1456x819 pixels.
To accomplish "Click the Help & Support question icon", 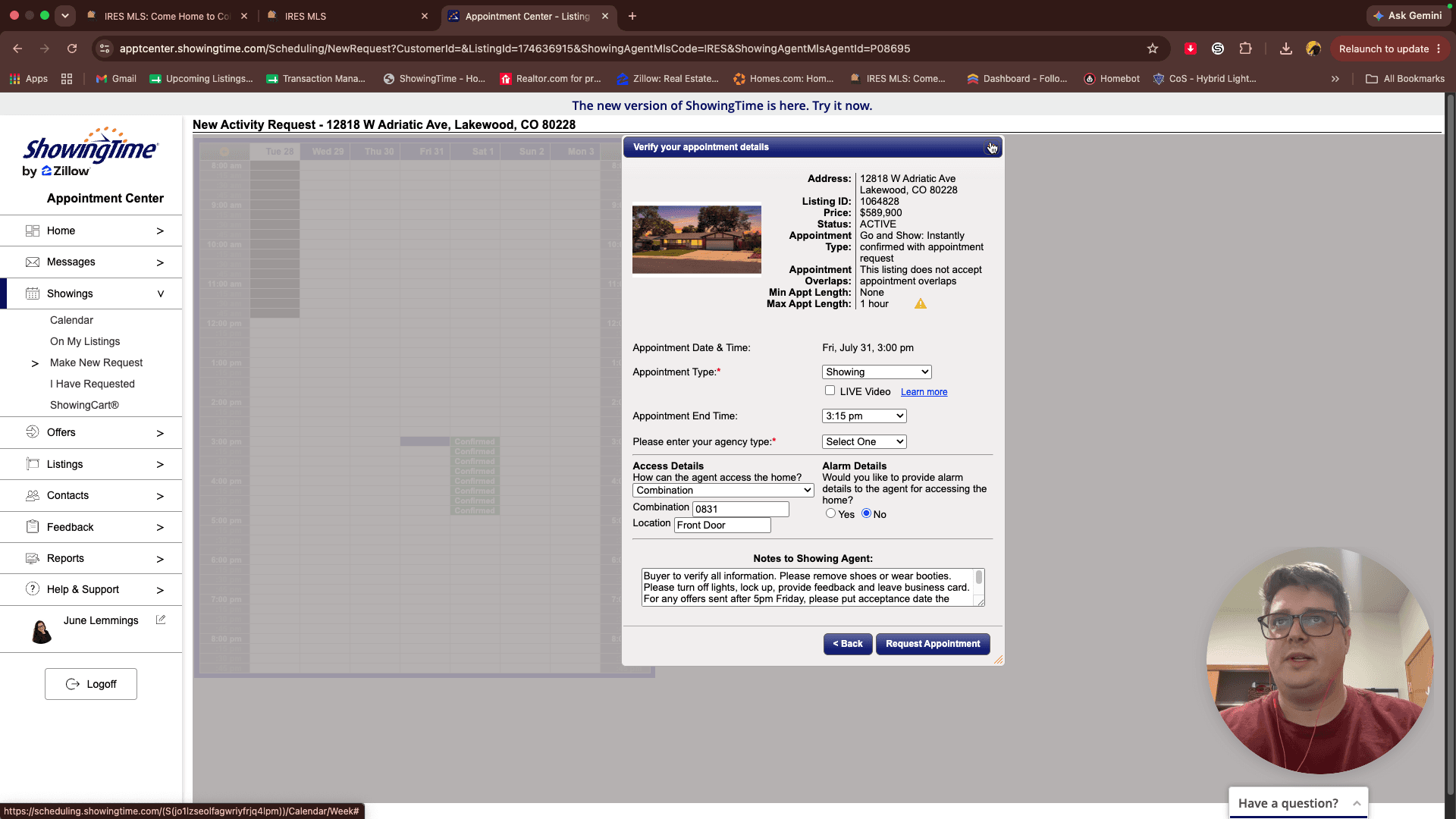I will tap(33, 589).
